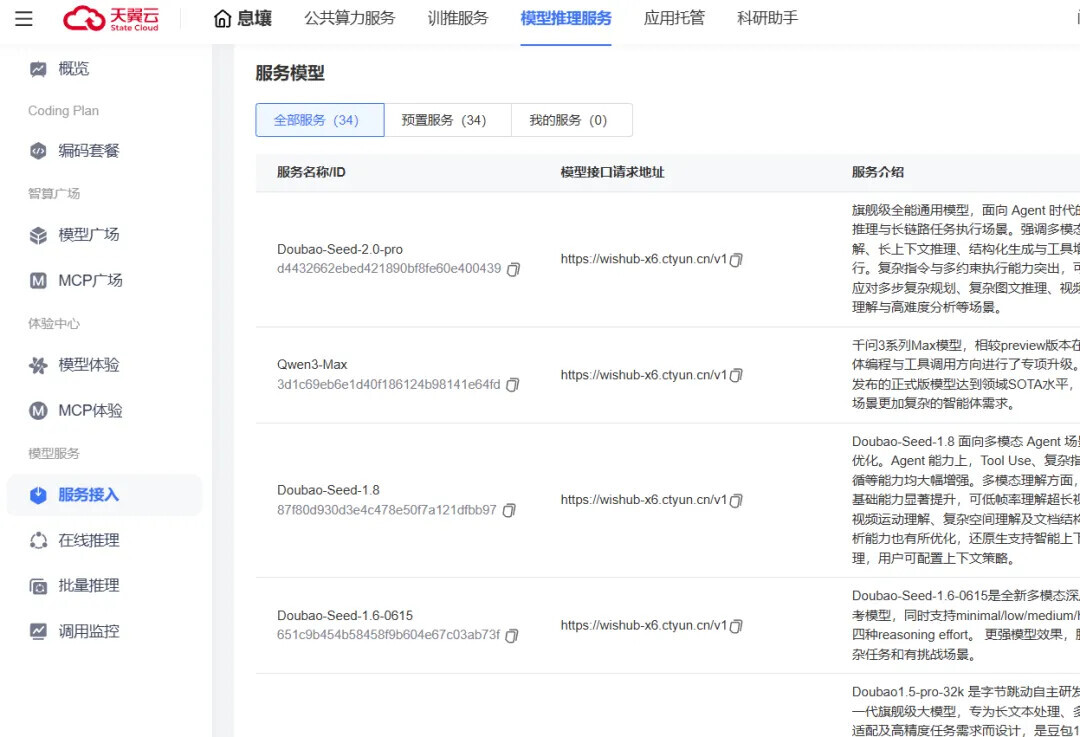The width and height of the screenshot is (1080, 737).
Task: Switch to the 全部服务 (34) tab
Action: [x=320, y=120]
